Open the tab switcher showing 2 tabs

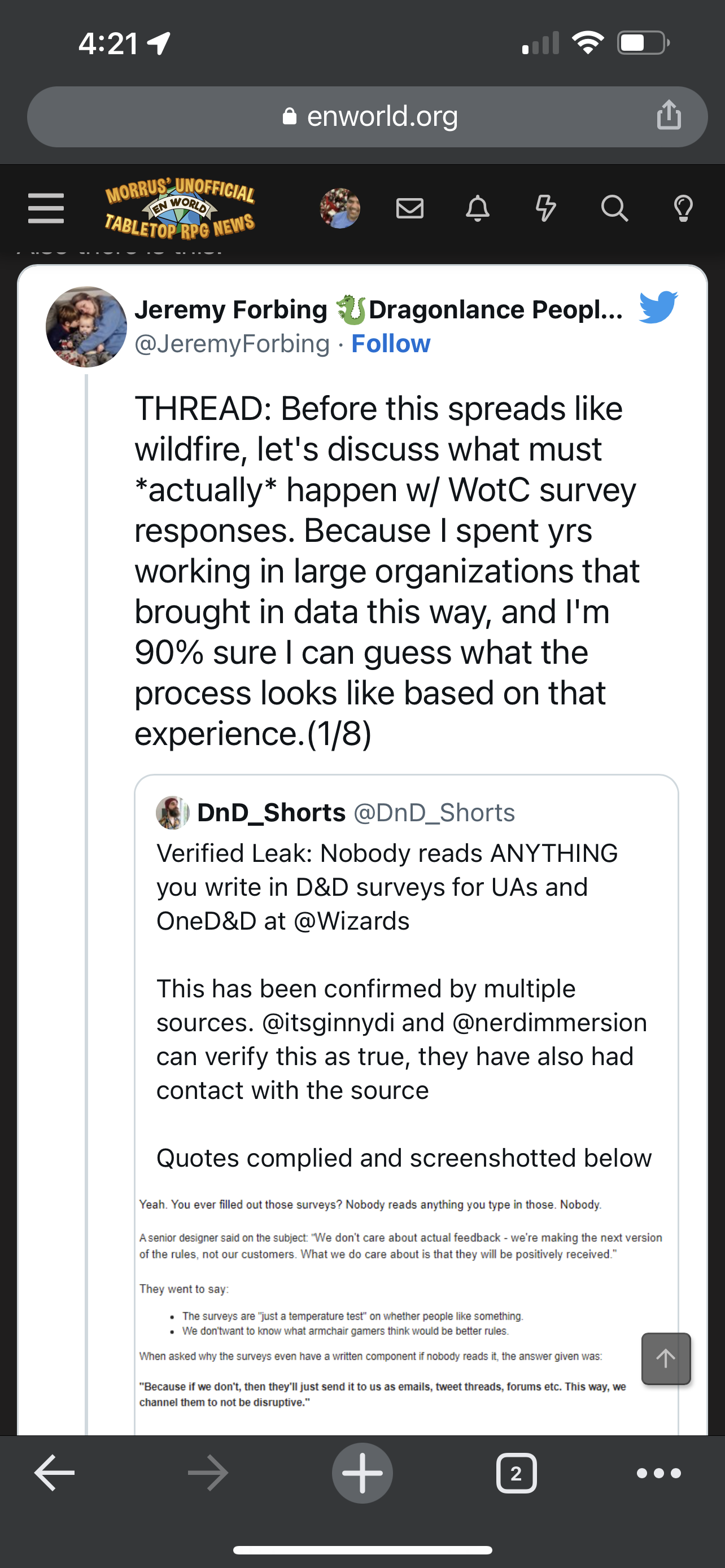[516, 1473]
